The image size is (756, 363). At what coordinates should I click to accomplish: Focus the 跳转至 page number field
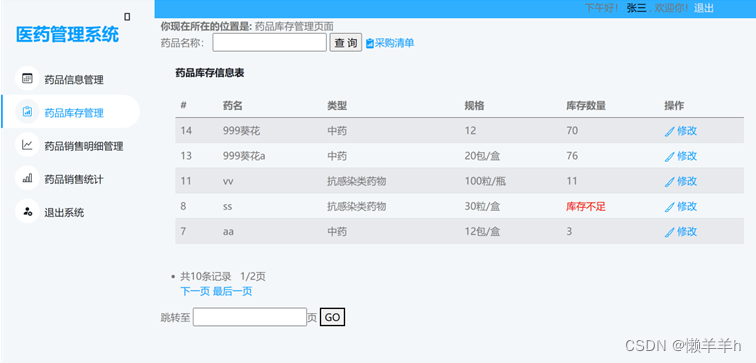click(250, 317)
